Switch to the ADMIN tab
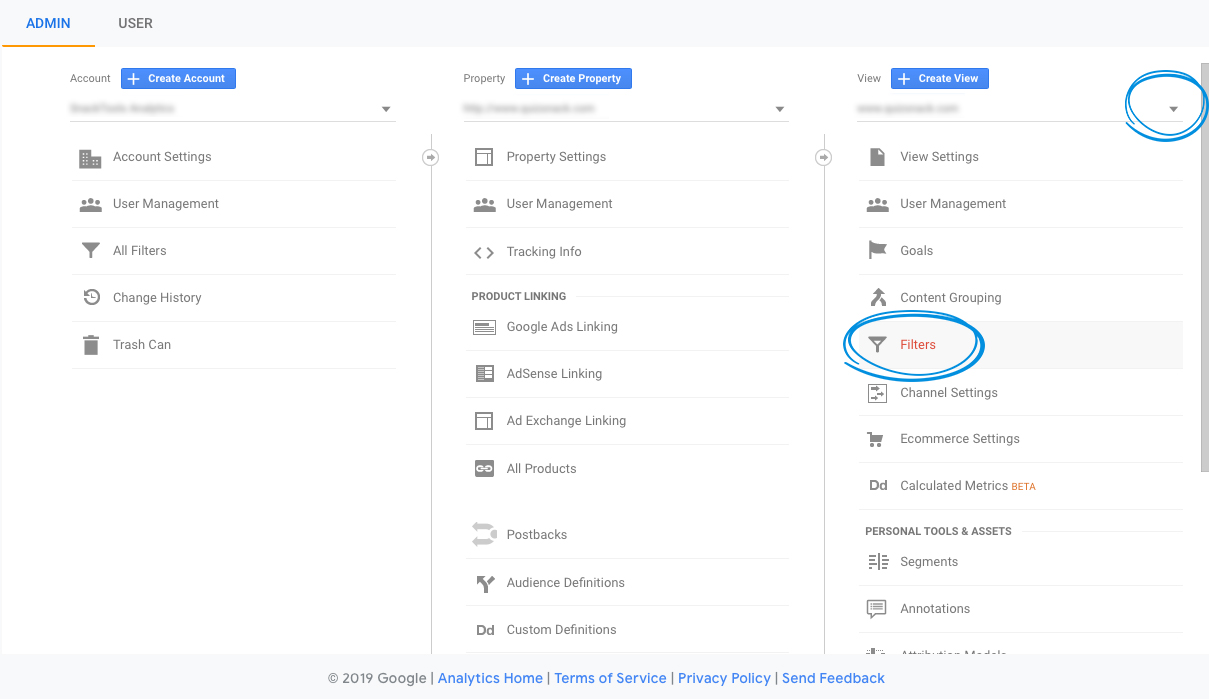Image resolution: width=1209 pixels, height=699 pixels. pos(48,23)
